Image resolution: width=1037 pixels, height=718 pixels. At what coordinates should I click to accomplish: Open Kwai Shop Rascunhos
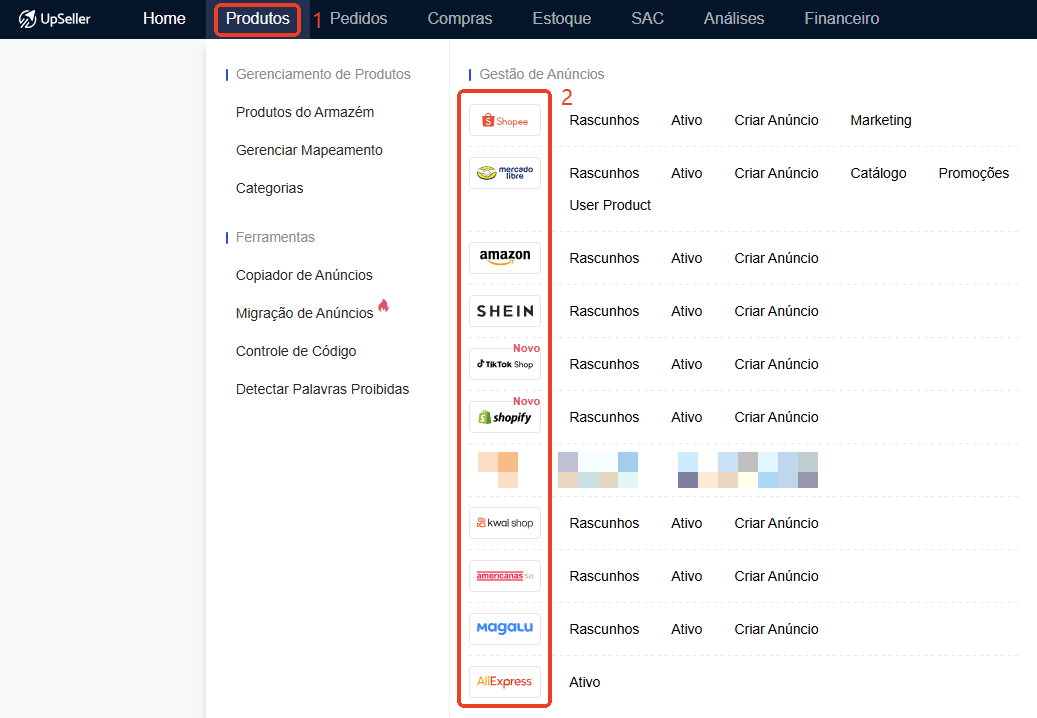click(604, 523)
